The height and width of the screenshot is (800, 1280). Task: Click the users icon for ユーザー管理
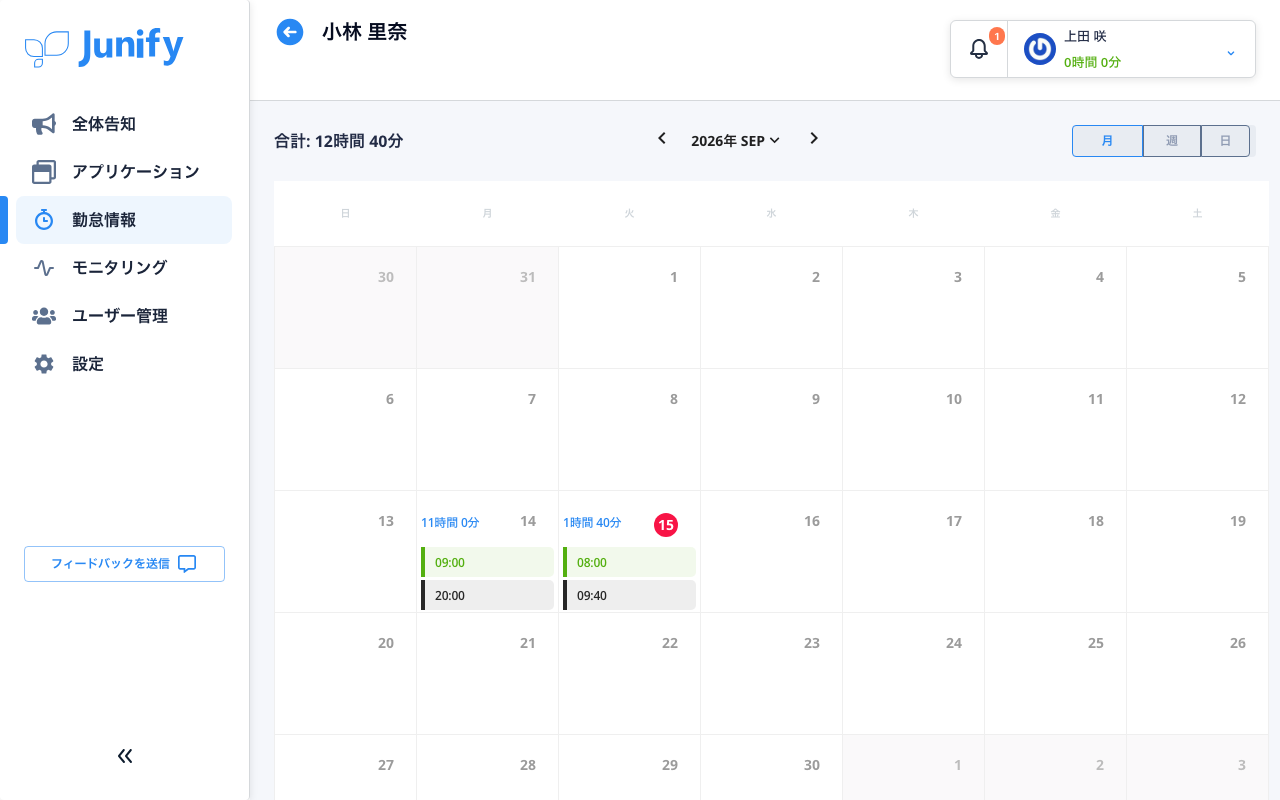point(44,316)
